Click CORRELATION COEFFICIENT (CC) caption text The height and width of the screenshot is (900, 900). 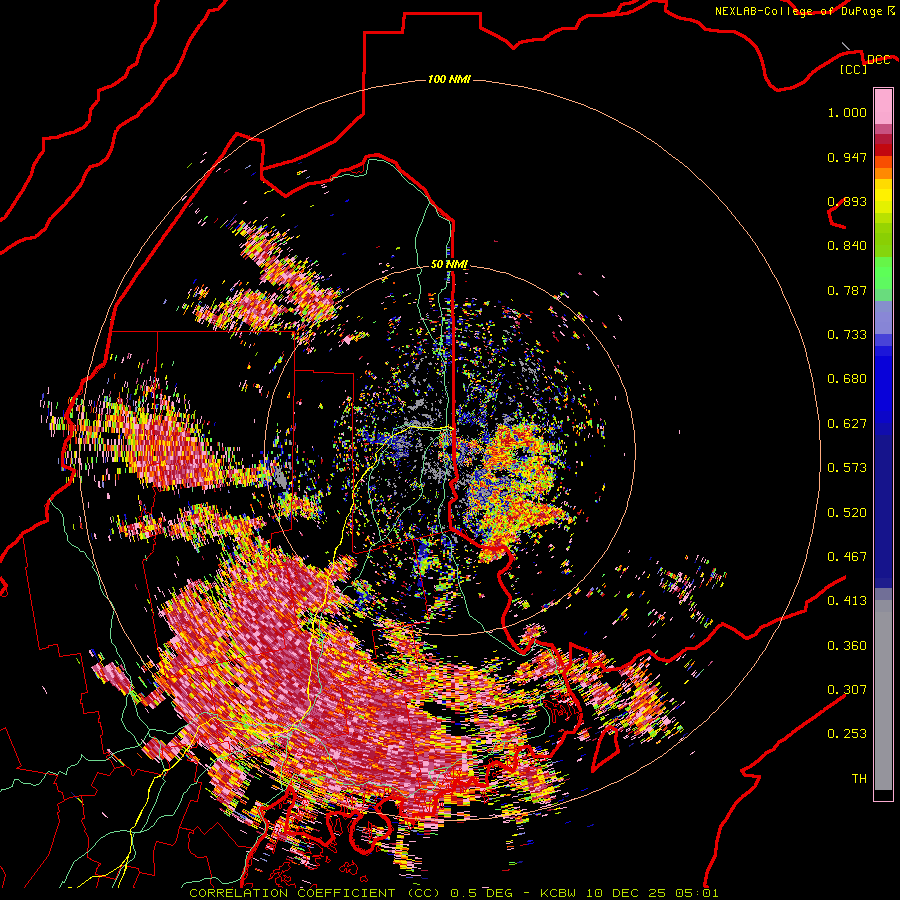(316, 893)
